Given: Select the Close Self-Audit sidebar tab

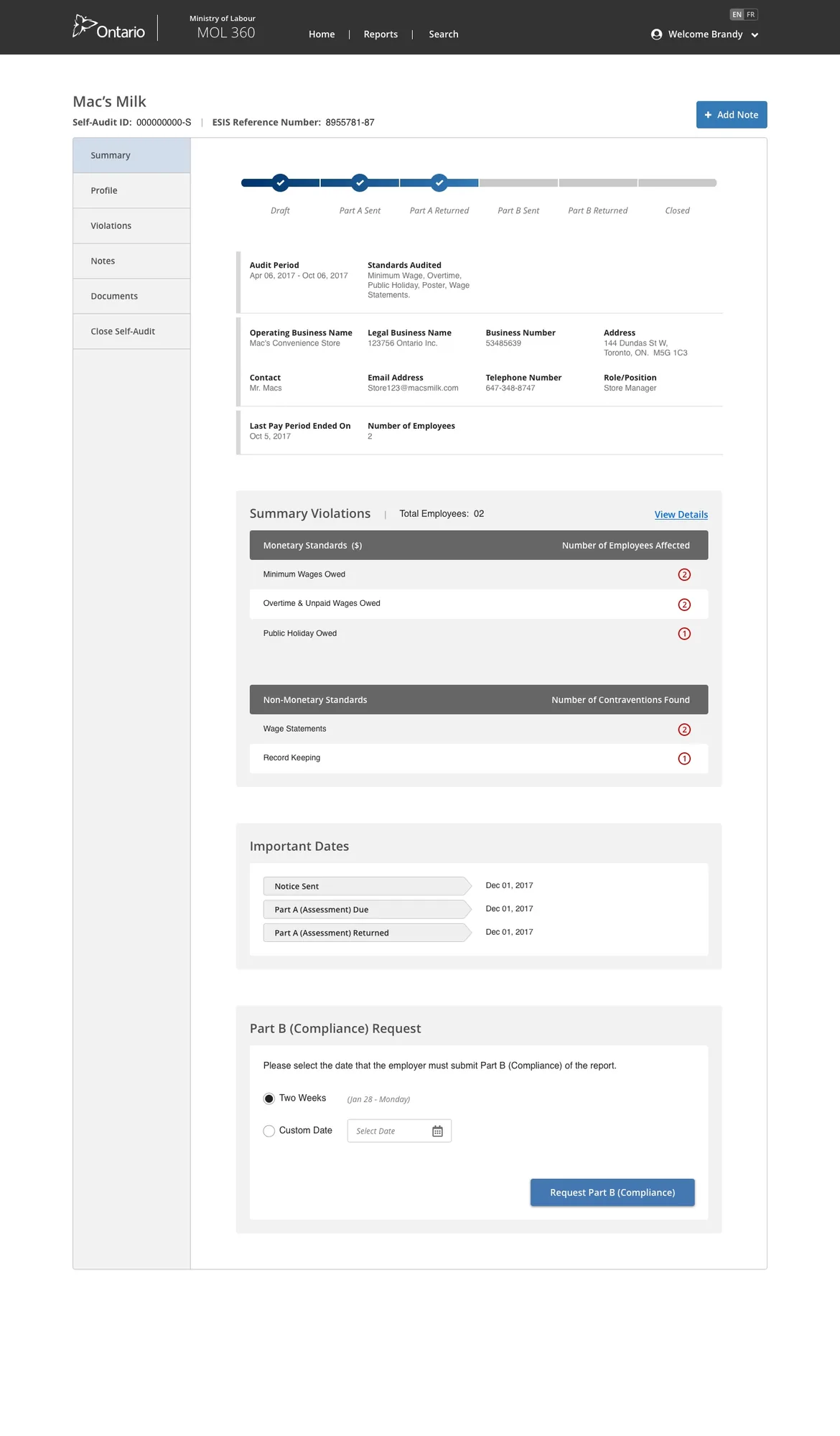Looking at the screenshot, I should click(x=131, y=331).
